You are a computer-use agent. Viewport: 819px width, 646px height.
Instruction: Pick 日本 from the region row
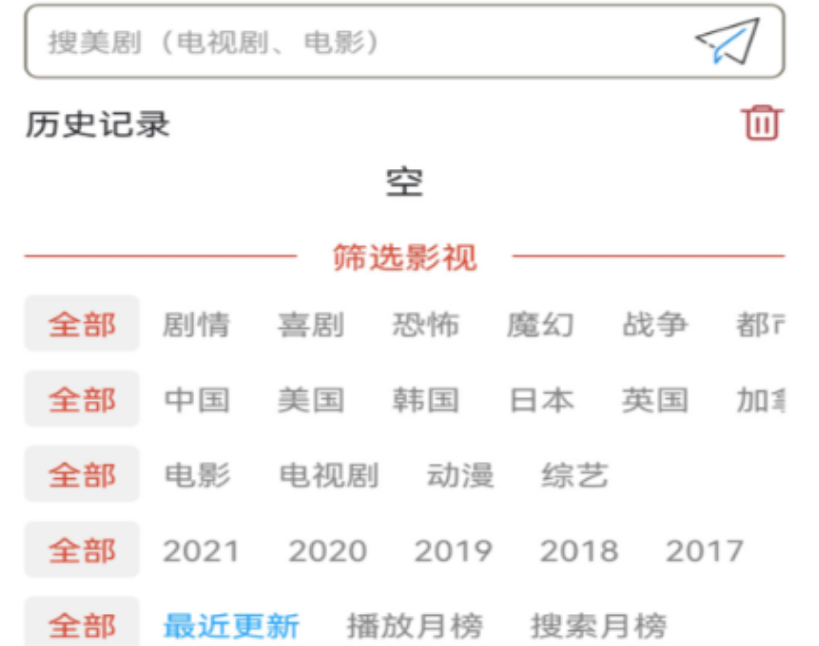[x=541, y=400]
